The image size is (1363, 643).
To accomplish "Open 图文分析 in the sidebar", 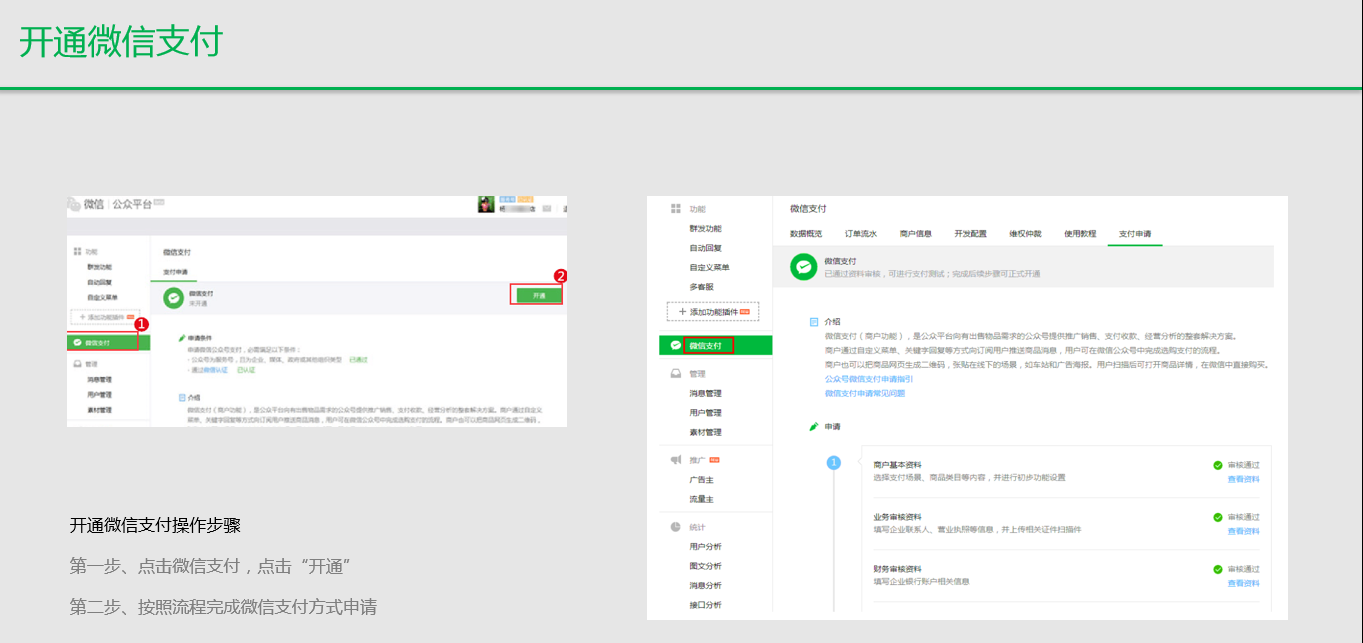I will click(705, 566).
